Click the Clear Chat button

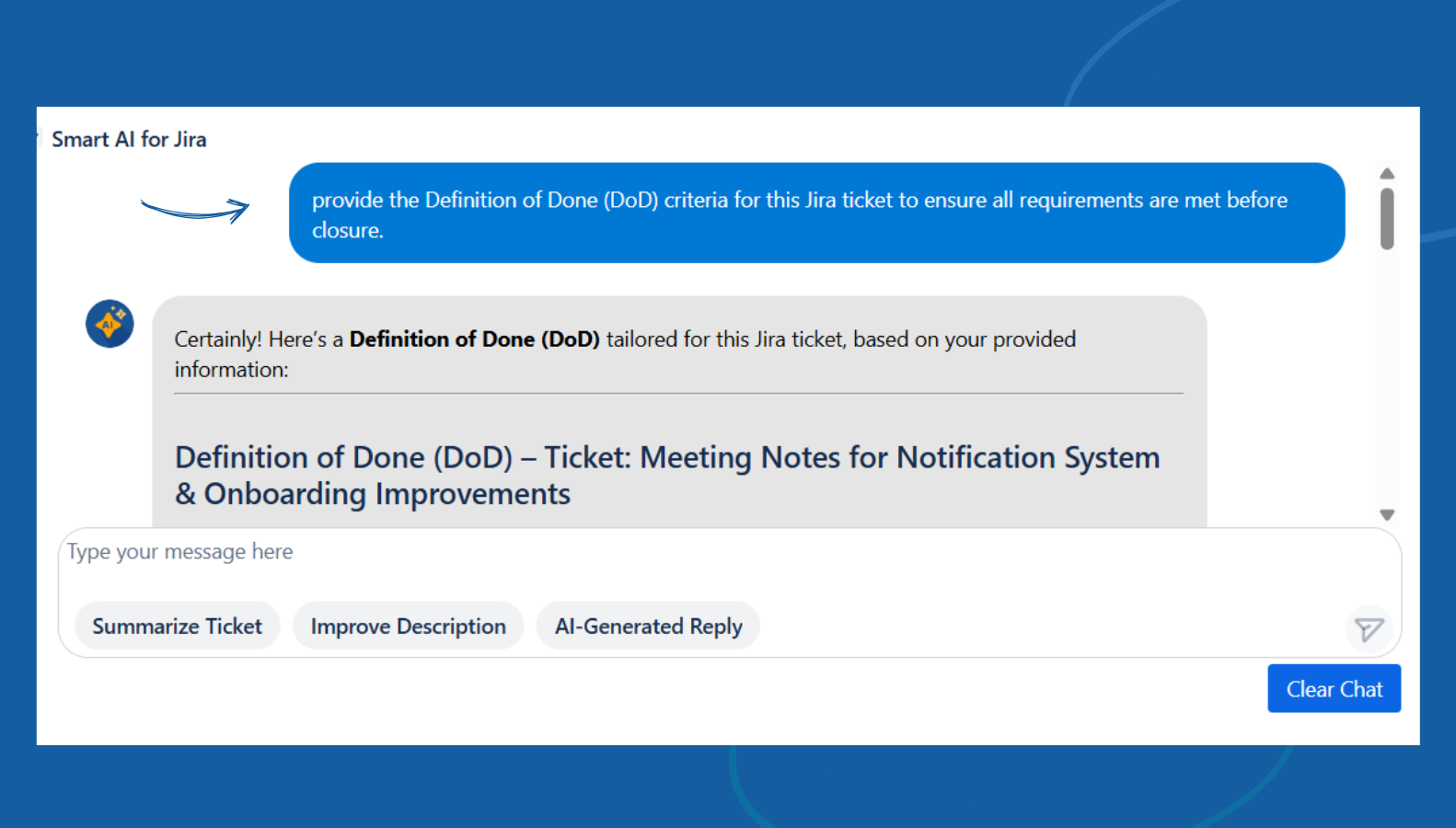pos(1334,688)
